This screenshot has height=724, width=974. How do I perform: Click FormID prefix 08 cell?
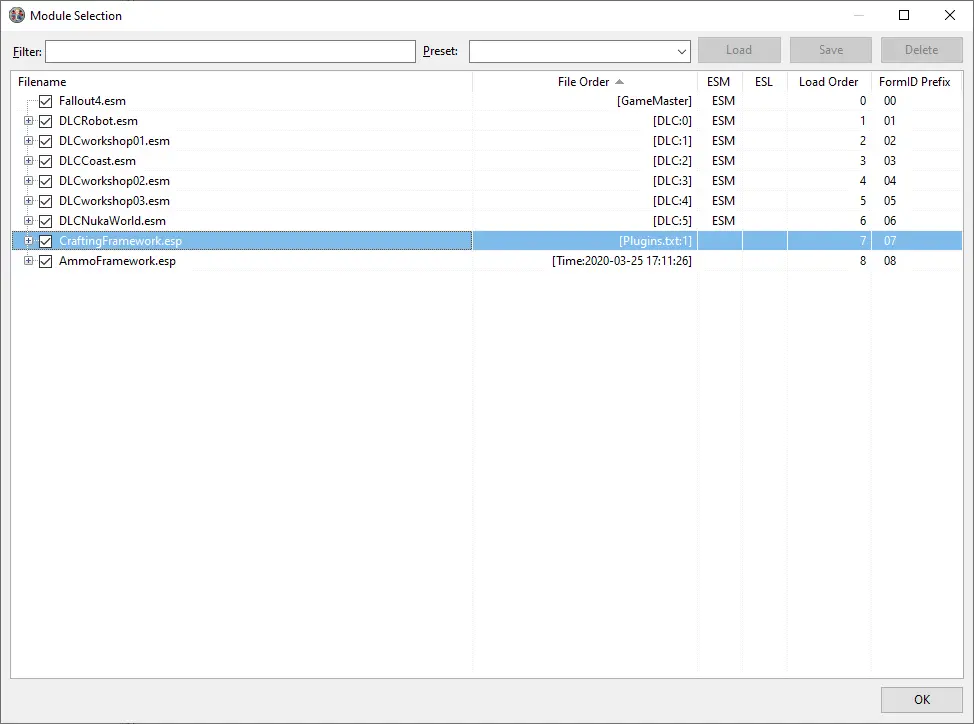click(890, 261)
